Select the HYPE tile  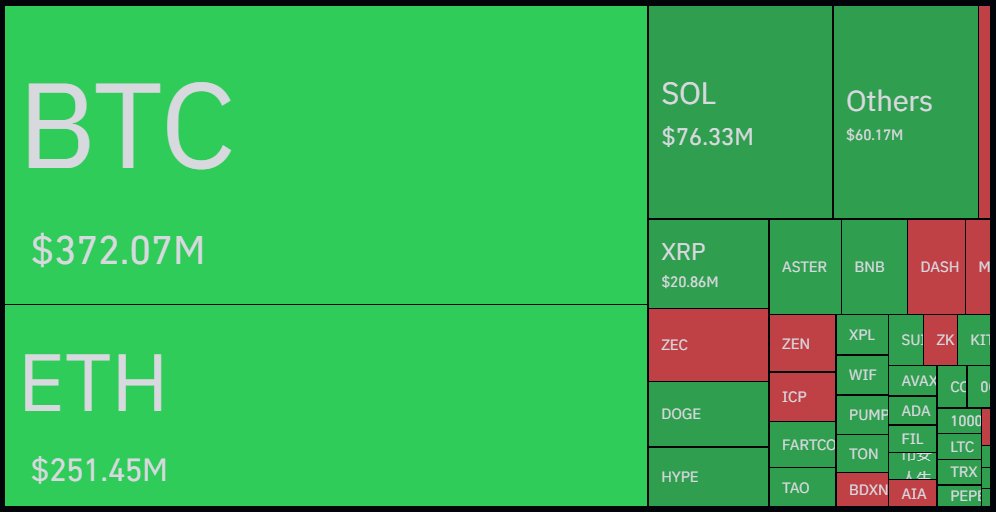(x=708, y=477)
